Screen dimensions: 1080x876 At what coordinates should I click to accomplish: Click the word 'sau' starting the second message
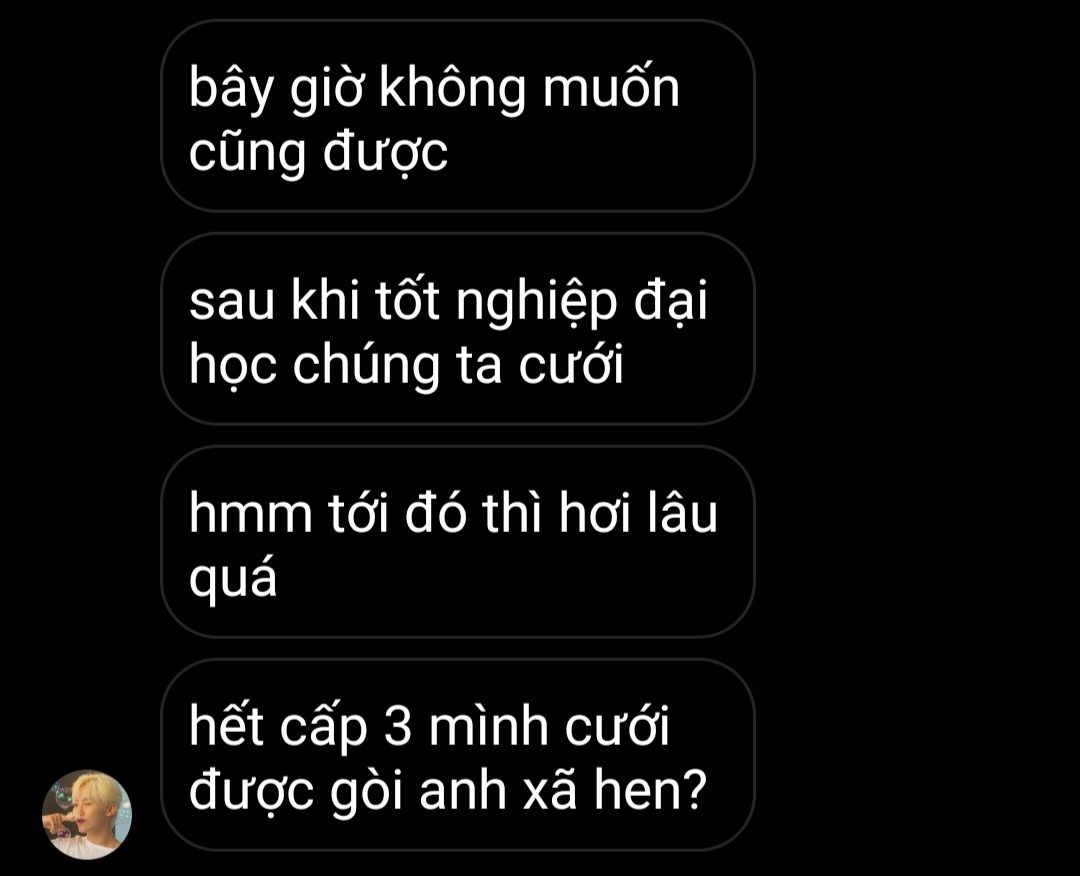(x=231, y=303)
